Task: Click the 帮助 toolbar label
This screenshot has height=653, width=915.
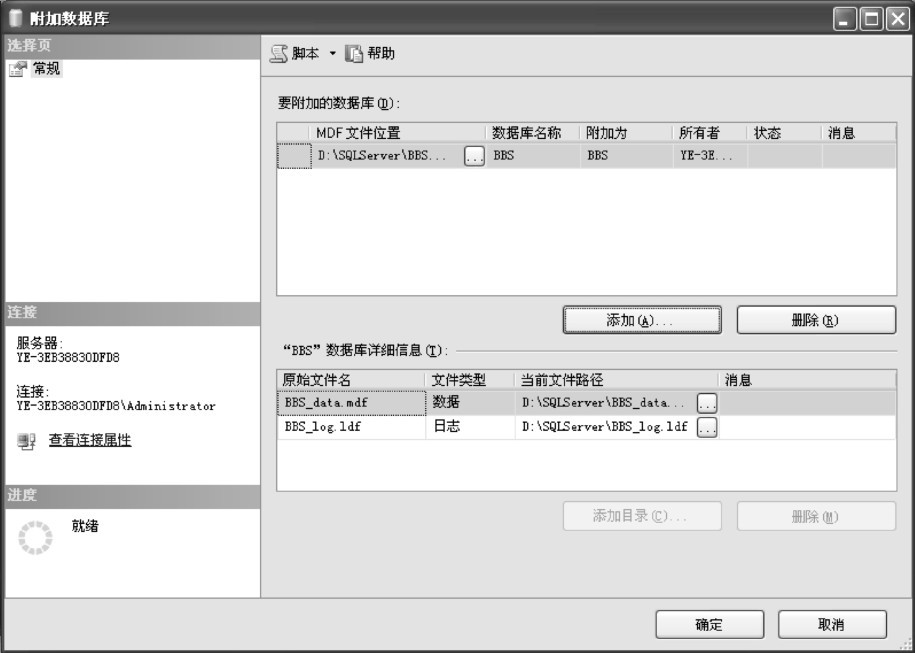Action: [381, 54]
